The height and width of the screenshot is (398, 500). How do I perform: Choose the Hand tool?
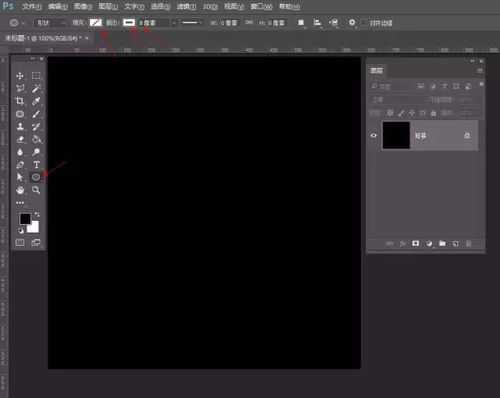pos(20,190)
